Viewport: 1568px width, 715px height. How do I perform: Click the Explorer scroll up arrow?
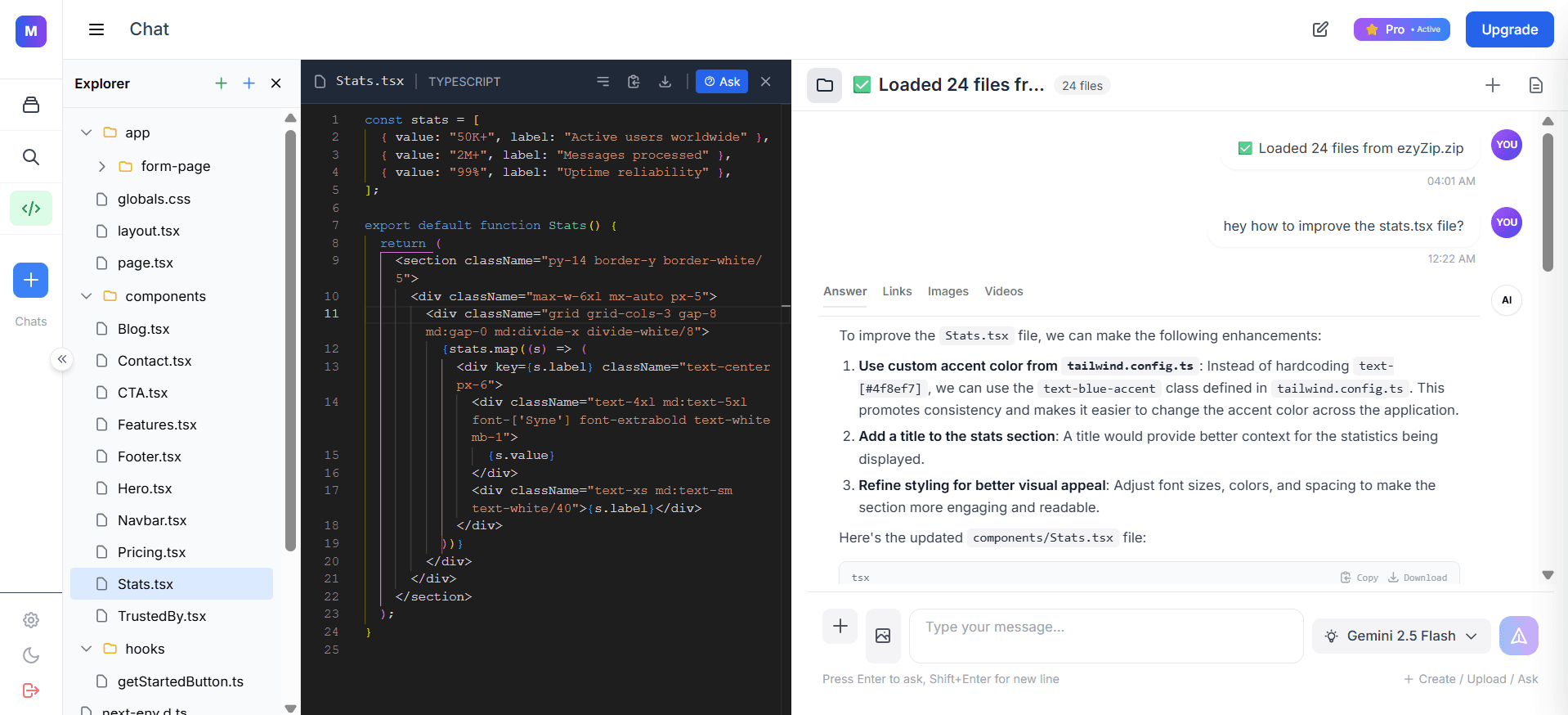[290, 119]
